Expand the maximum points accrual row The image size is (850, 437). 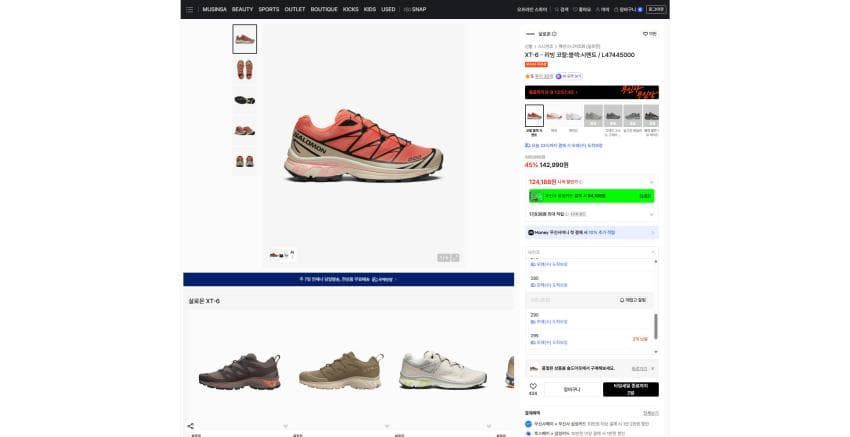(592, 214)
